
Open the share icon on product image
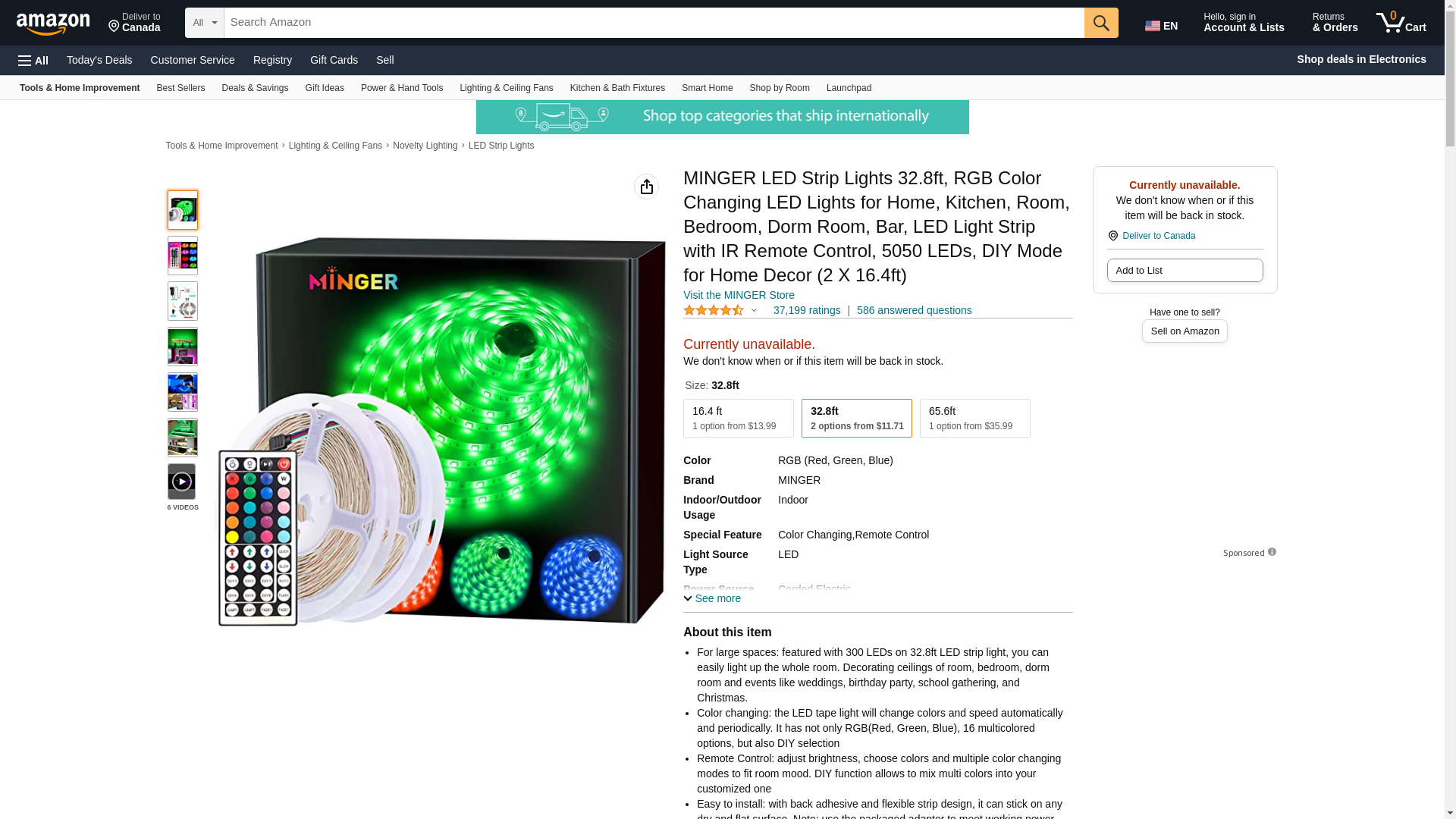click(646, 187)
